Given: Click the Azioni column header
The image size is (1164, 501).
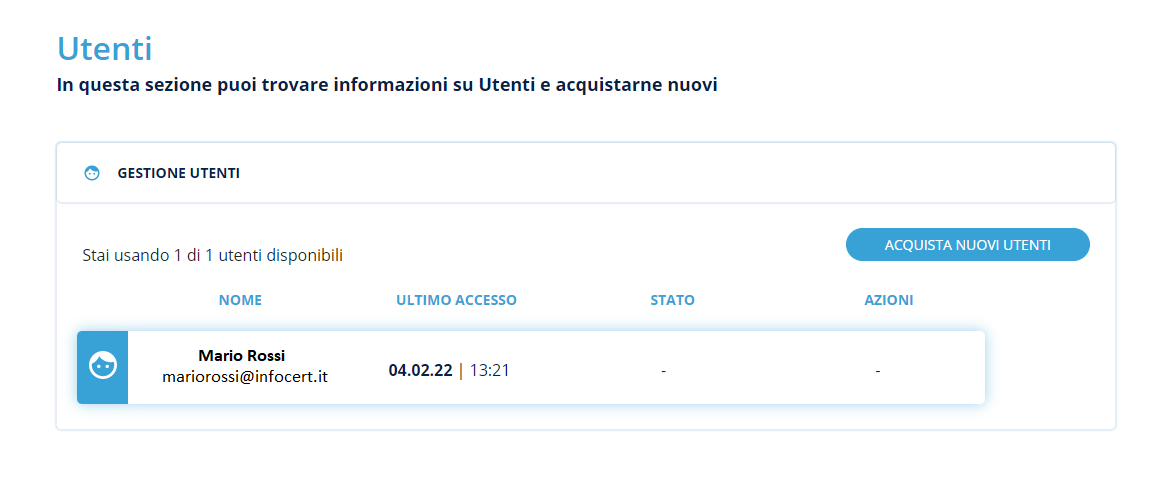Looking at the screenshot, I should pos(888,300).
